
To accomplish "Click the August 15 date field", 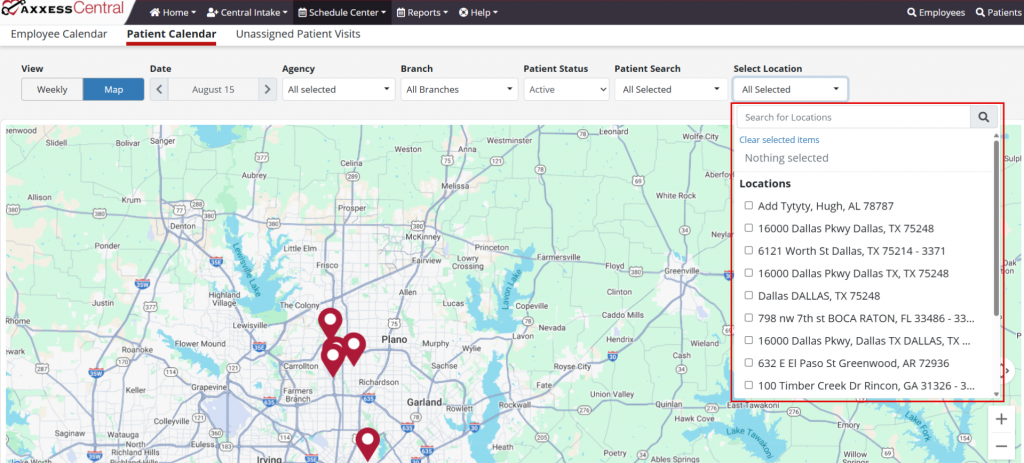I will (213, 89).
